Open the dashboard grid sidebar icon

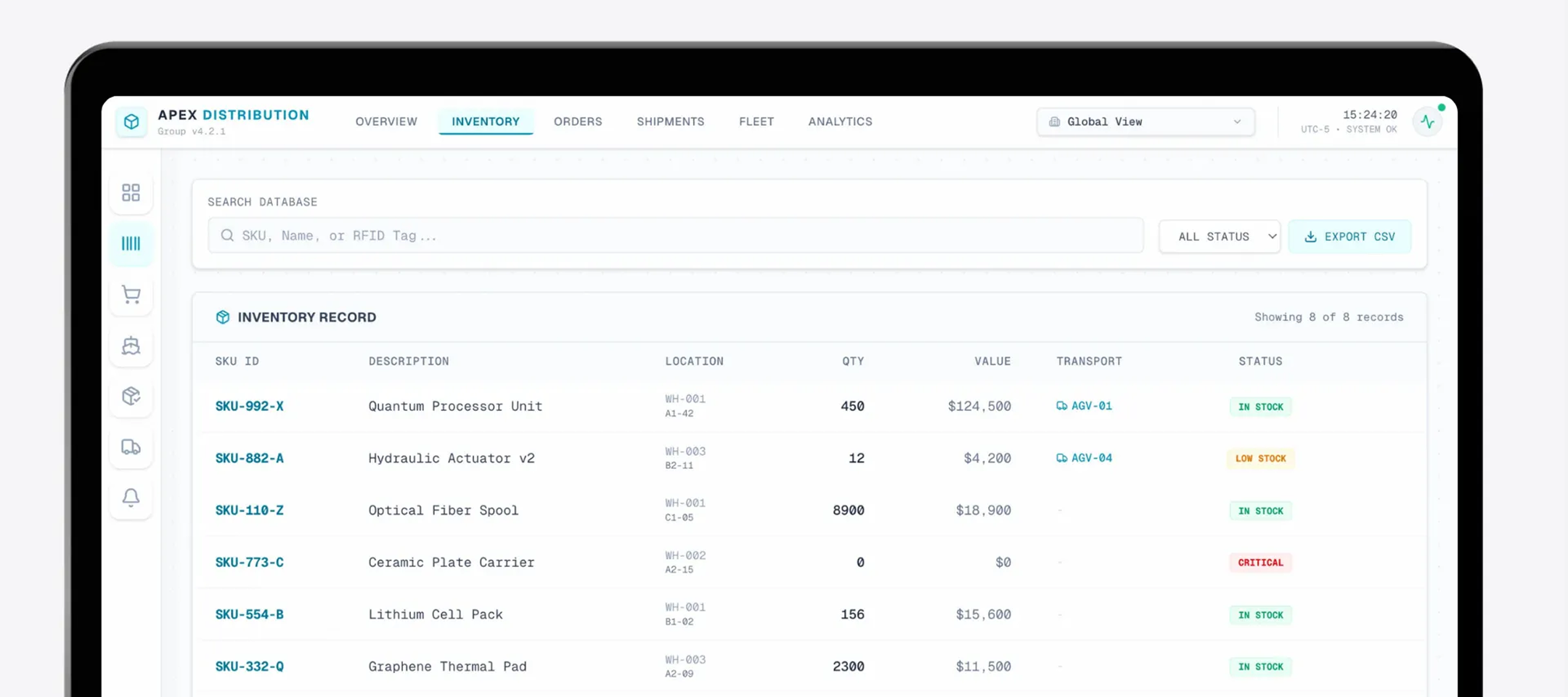[131, 192]
